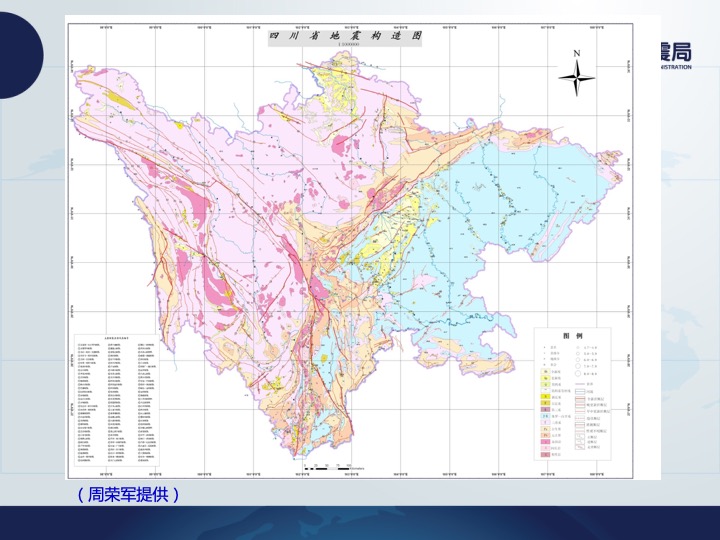Click the map title 四川省地震构造图
Screen dimensions: 720x540
345,36
